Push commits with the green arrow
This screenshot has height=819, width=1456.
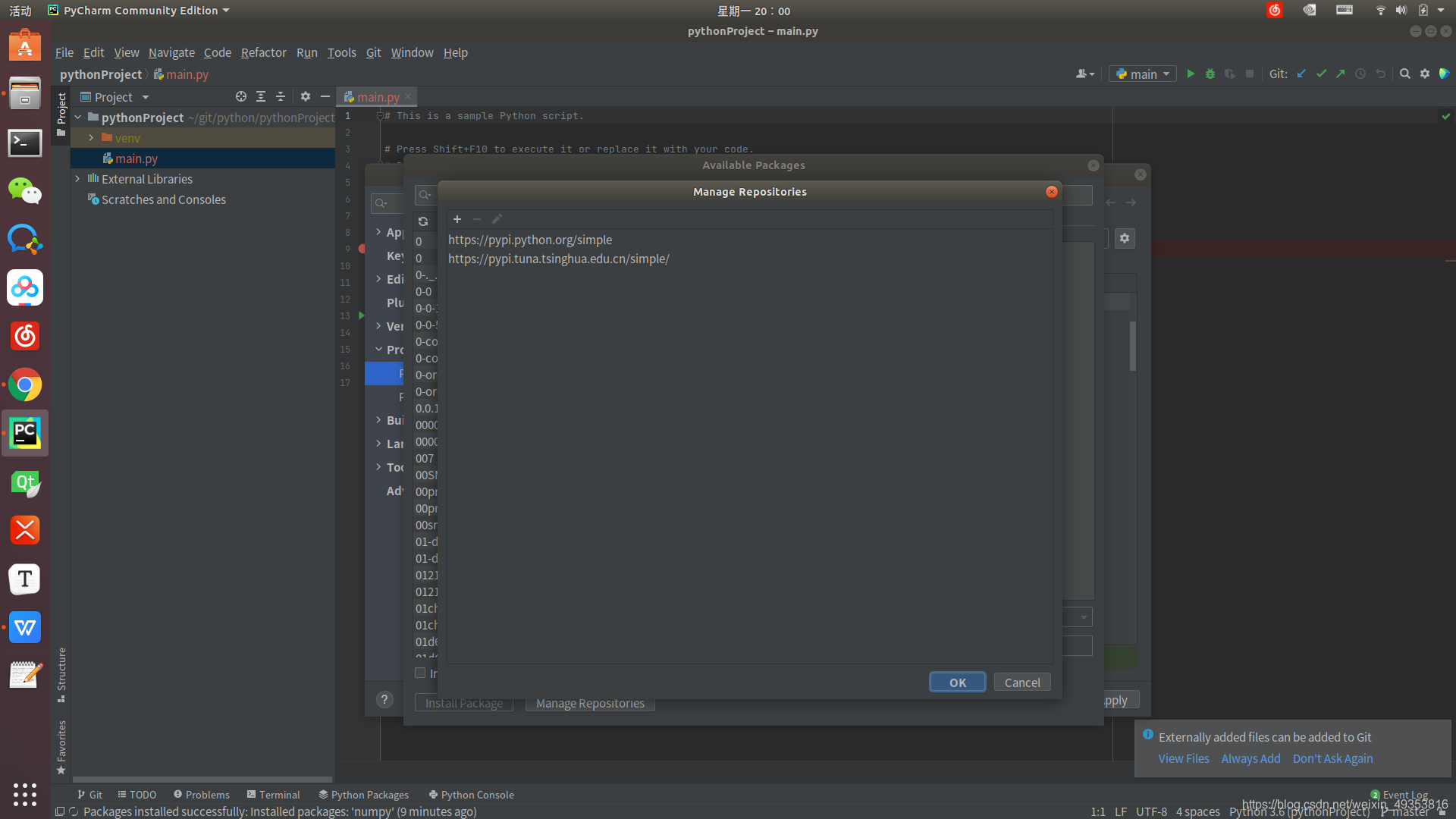(x=1341, y=74)
